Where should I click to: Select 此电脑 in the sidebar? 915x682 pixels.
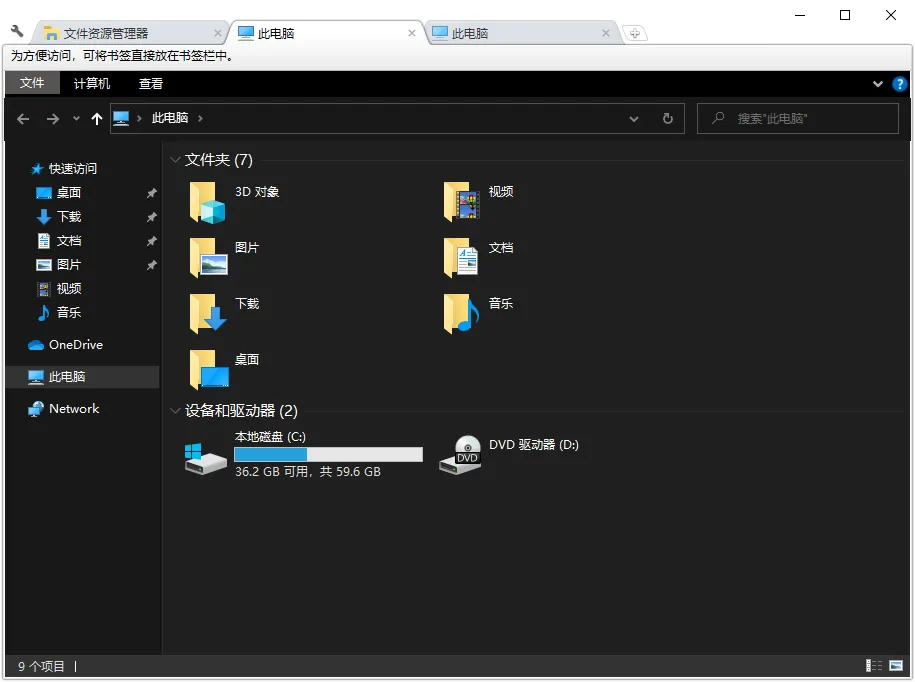(x=82, y=377)
